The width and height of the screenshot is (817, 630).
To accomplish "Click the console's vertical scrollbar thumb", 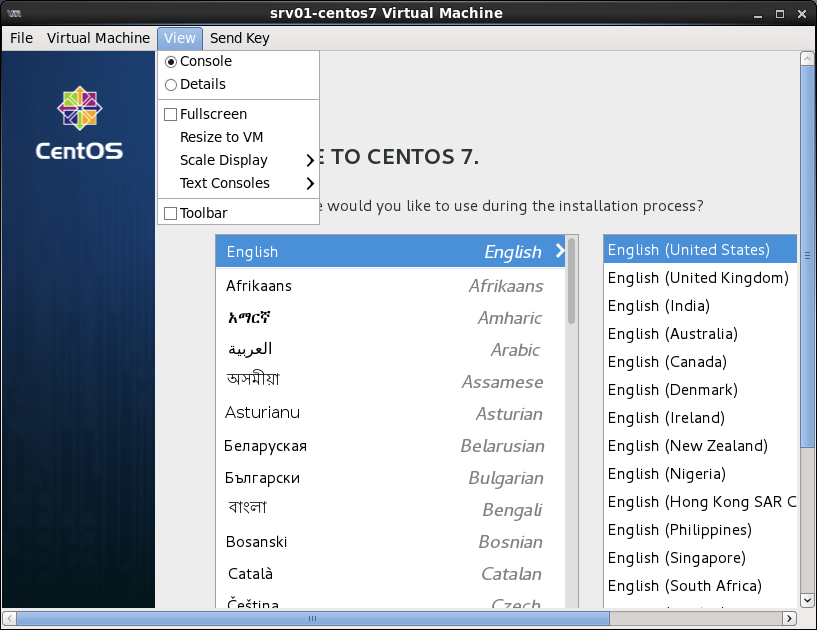I will (x=807, y=256).
